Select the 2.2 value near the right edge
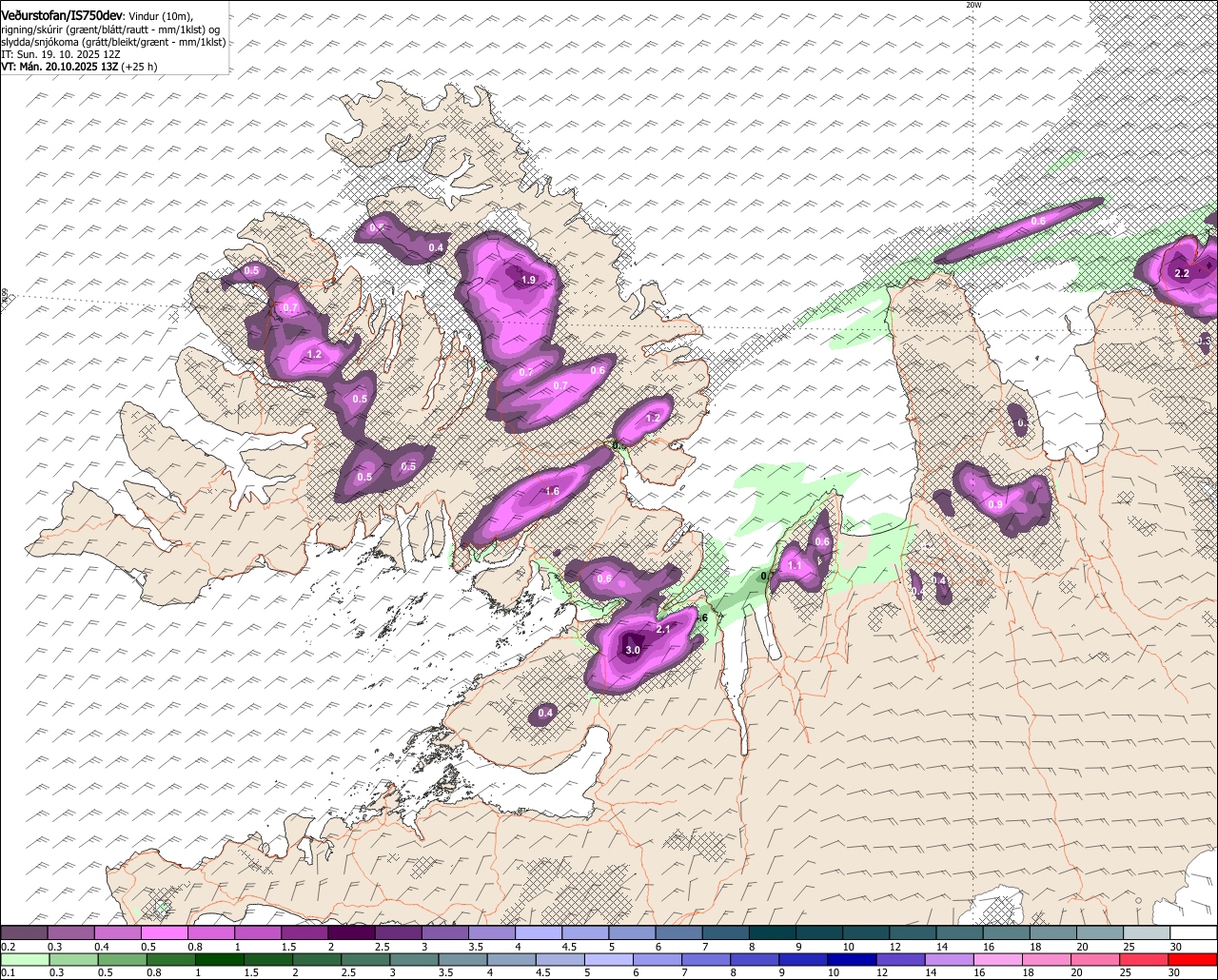 point(1182,273)
